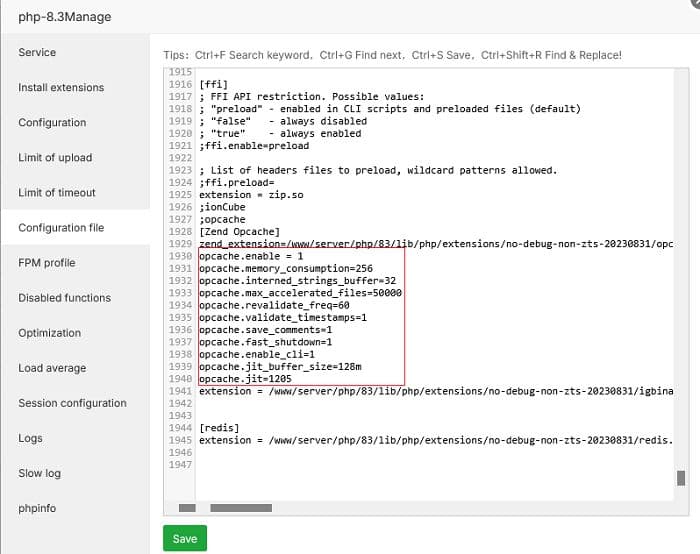Click the '"true" - always enabled' comment line
The width and height of the screenshot is (700, 554).
coord(280,133)
